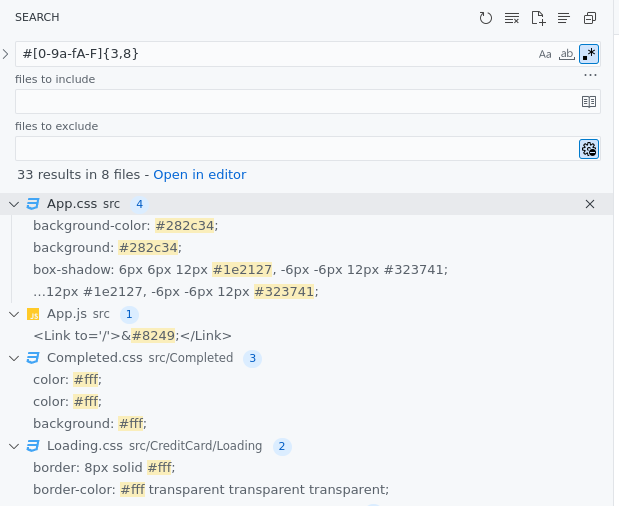Toggle search only in open editors
This screenshot has width=619, height=506.
coord(589,102)
